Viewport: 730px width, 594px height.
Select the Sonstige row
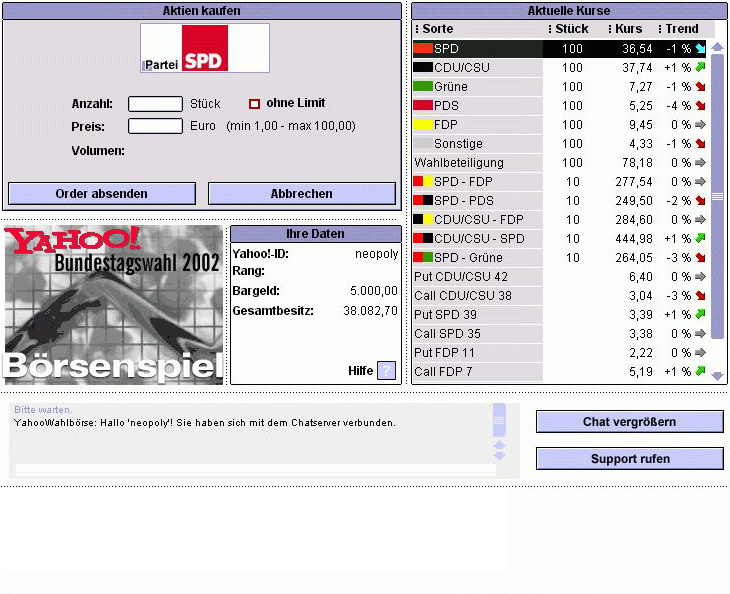point(560,143)
